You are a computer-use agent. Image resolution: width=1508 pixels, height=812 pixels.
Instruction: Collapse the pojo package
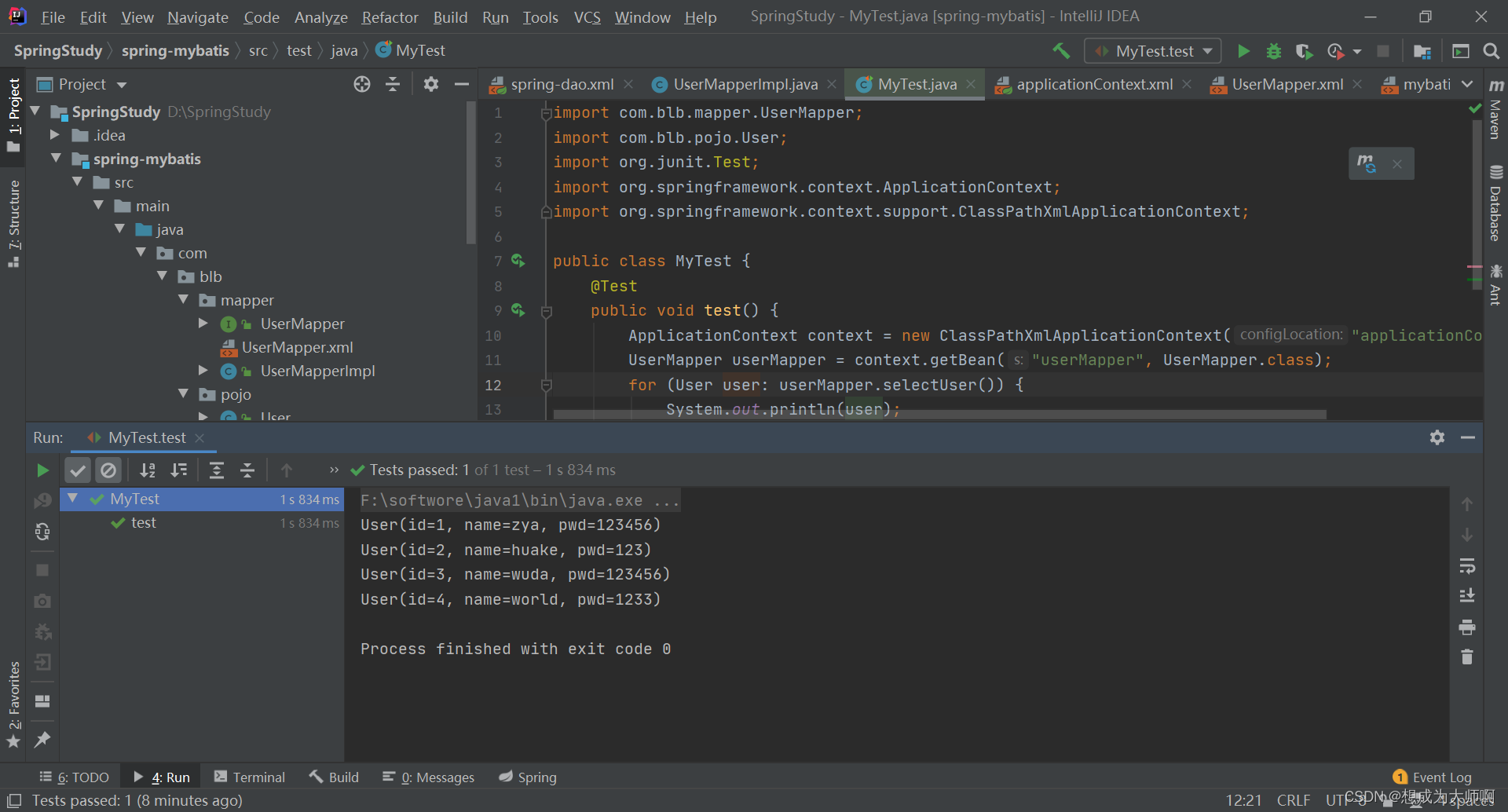tap(183, 394)
